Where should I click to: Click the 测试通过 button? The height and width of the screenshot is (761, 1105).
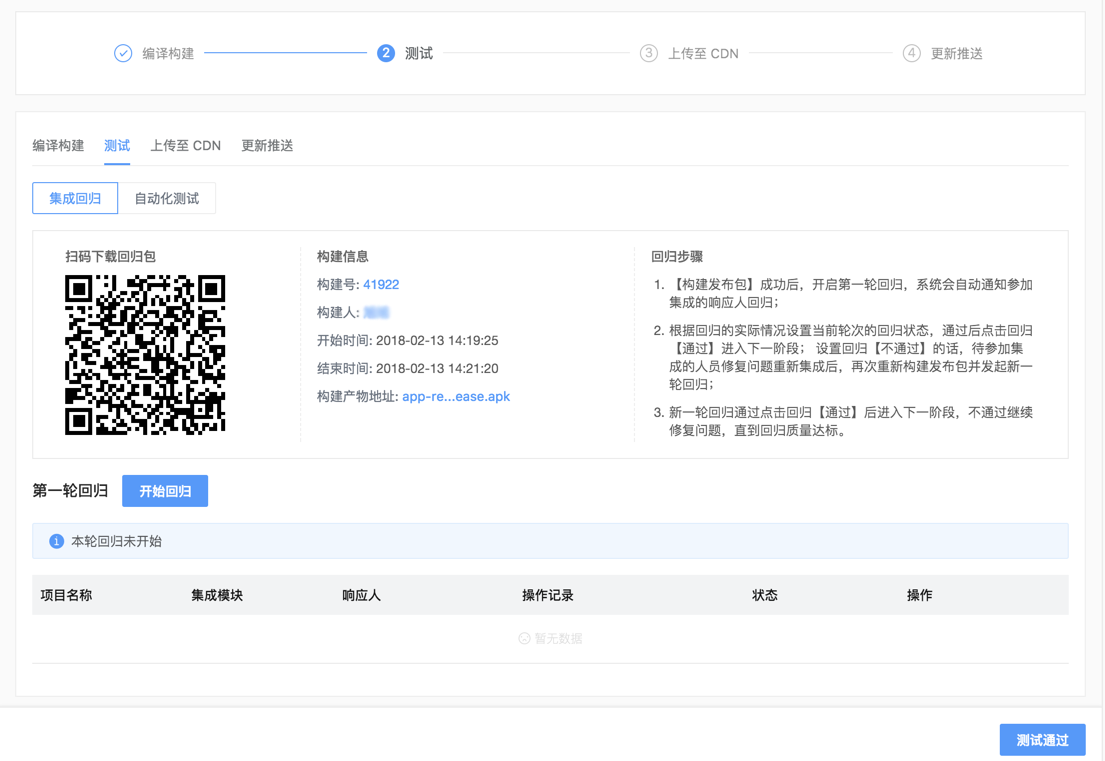coord(1042,740)
